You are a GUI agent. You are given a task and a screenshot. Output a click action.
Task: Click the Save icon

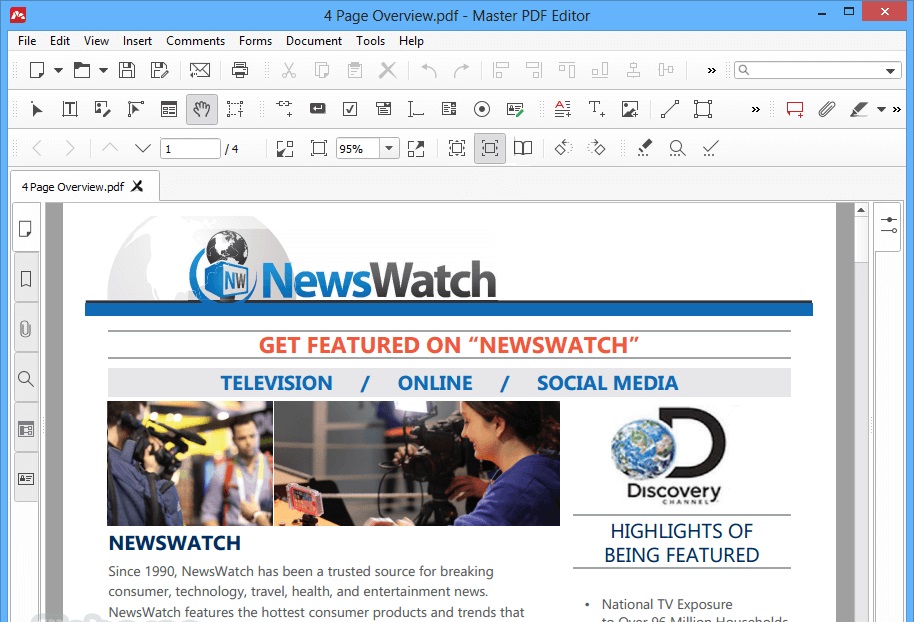126,71
